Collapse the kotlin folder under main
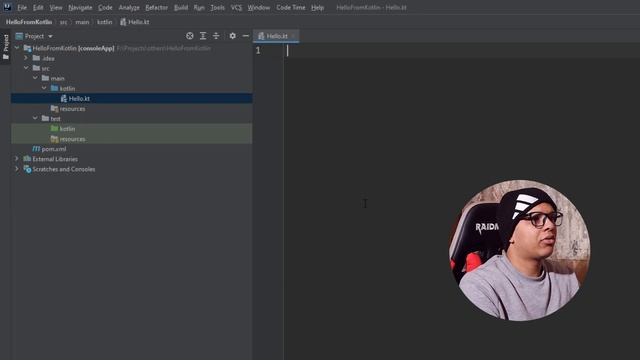The height and width of the screenshot is (360, 640). pos(44,88)
